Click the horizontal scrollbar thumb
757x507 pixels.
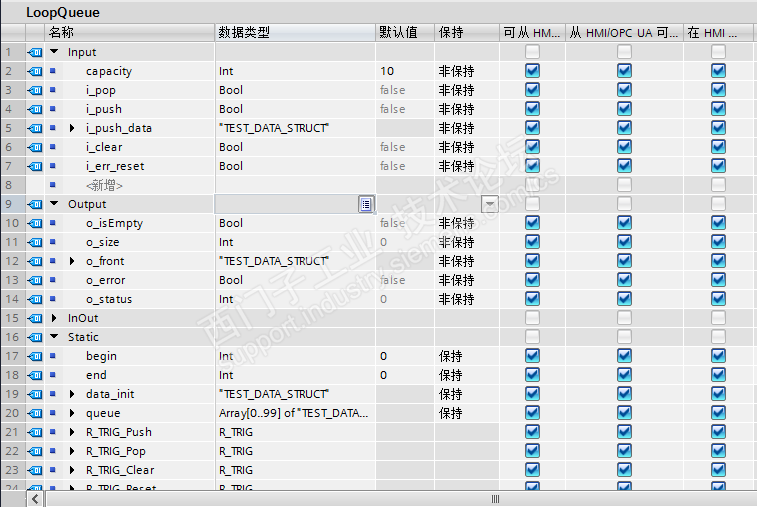[495, 499]
